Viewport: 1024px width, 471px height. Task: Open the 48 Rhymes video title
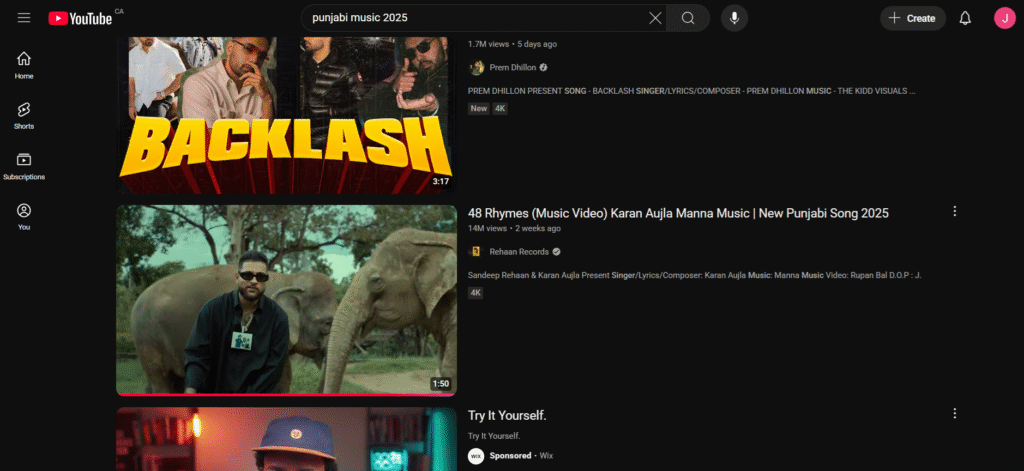tap(678, 213)
